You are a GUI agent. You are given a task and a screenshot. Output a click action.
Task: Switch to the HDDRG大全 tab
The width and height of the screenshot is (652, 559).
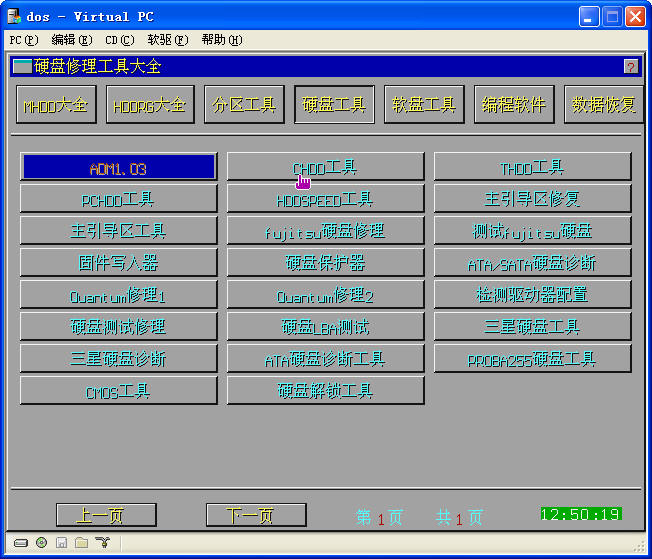[x=150, y=104]
